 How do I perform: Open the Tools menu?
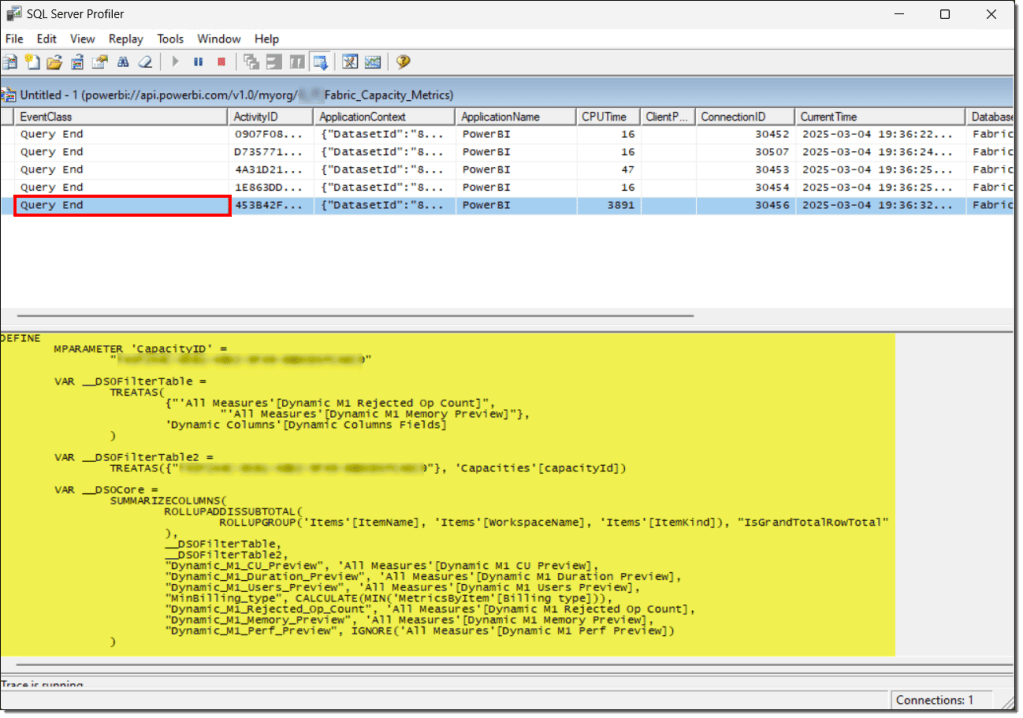[x=170, y=39]
